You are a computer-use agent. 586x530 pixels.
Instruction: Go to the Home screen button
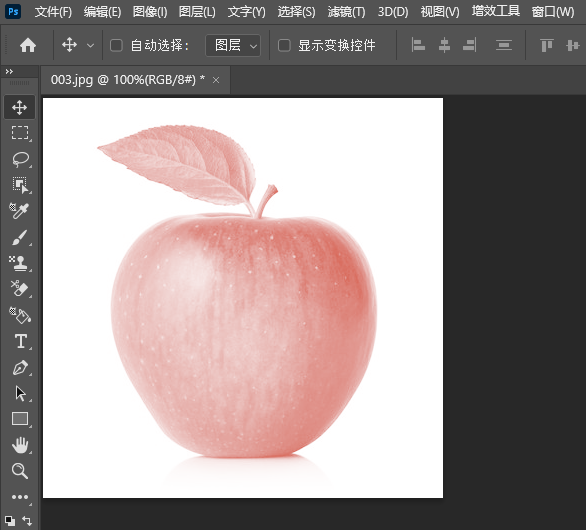tap(28, 46)
